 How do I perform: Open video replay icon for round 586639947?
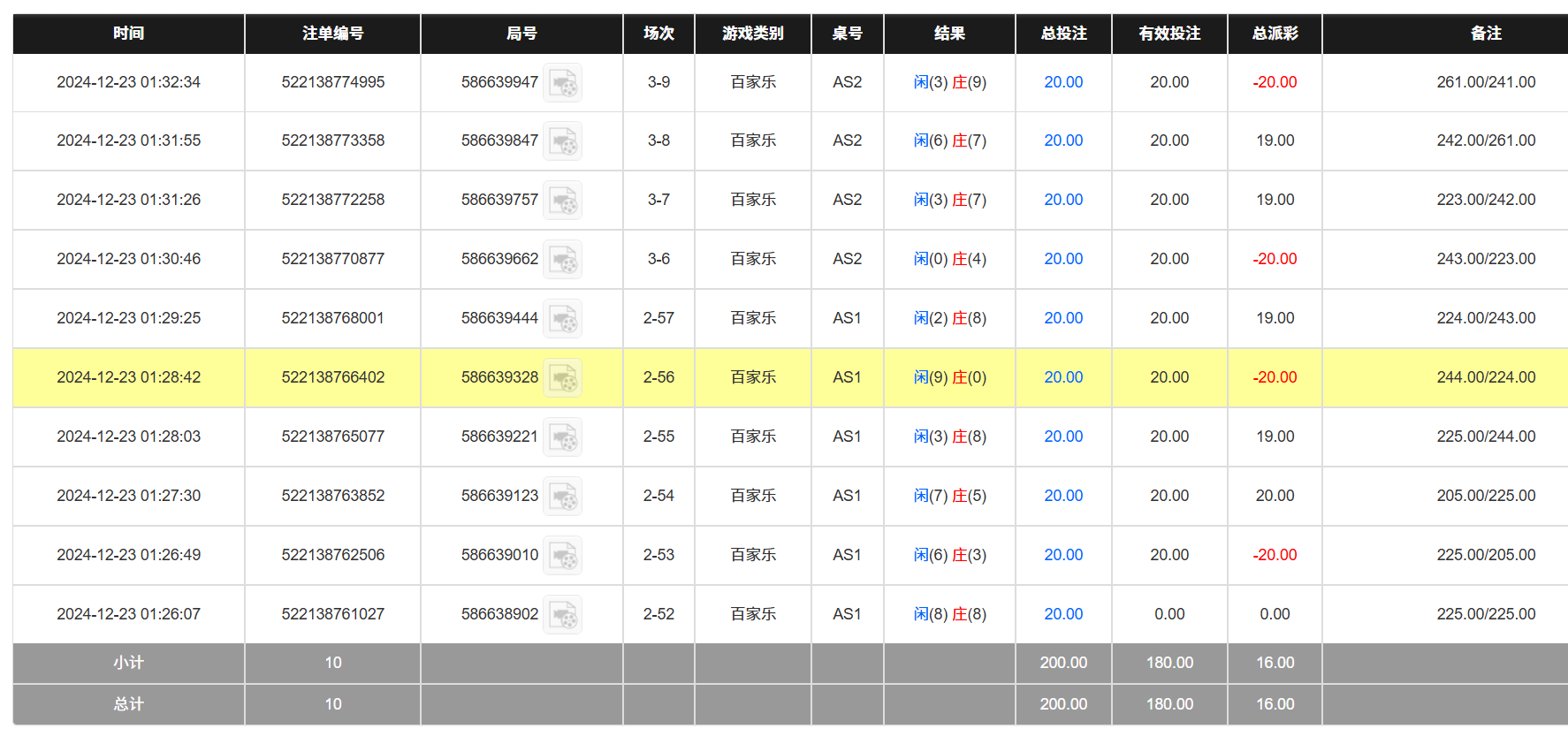pyautogui.click(x=562, y=83)
